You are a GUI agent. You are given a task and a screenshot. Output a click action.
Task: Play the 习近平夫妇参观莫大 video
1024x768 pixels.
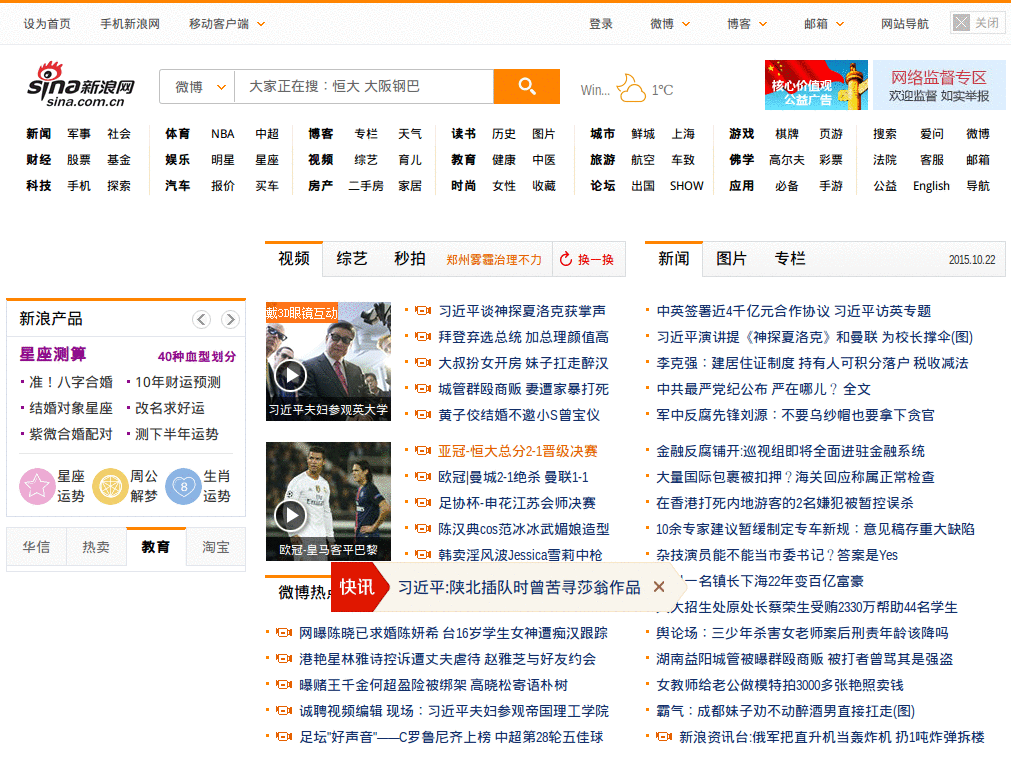point(291,377)
